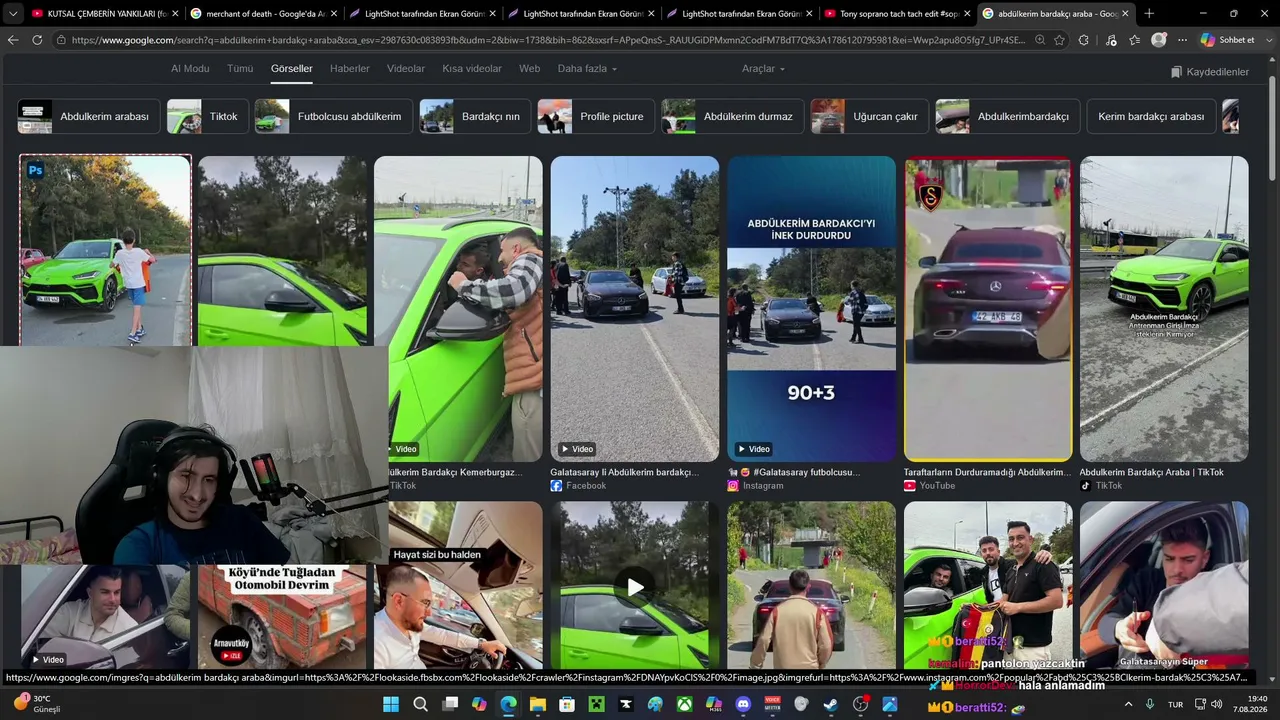Reload the Google search page
The height and width of the screenshot is (720, 1280).
coord(37,40)
